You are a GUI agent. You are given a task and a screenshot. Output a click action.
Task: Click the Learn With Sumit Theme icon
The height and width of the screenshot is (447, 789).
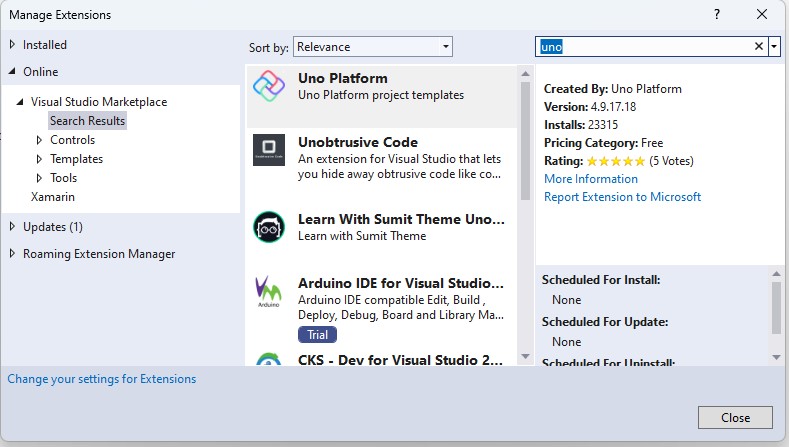[x=270, y=226]
